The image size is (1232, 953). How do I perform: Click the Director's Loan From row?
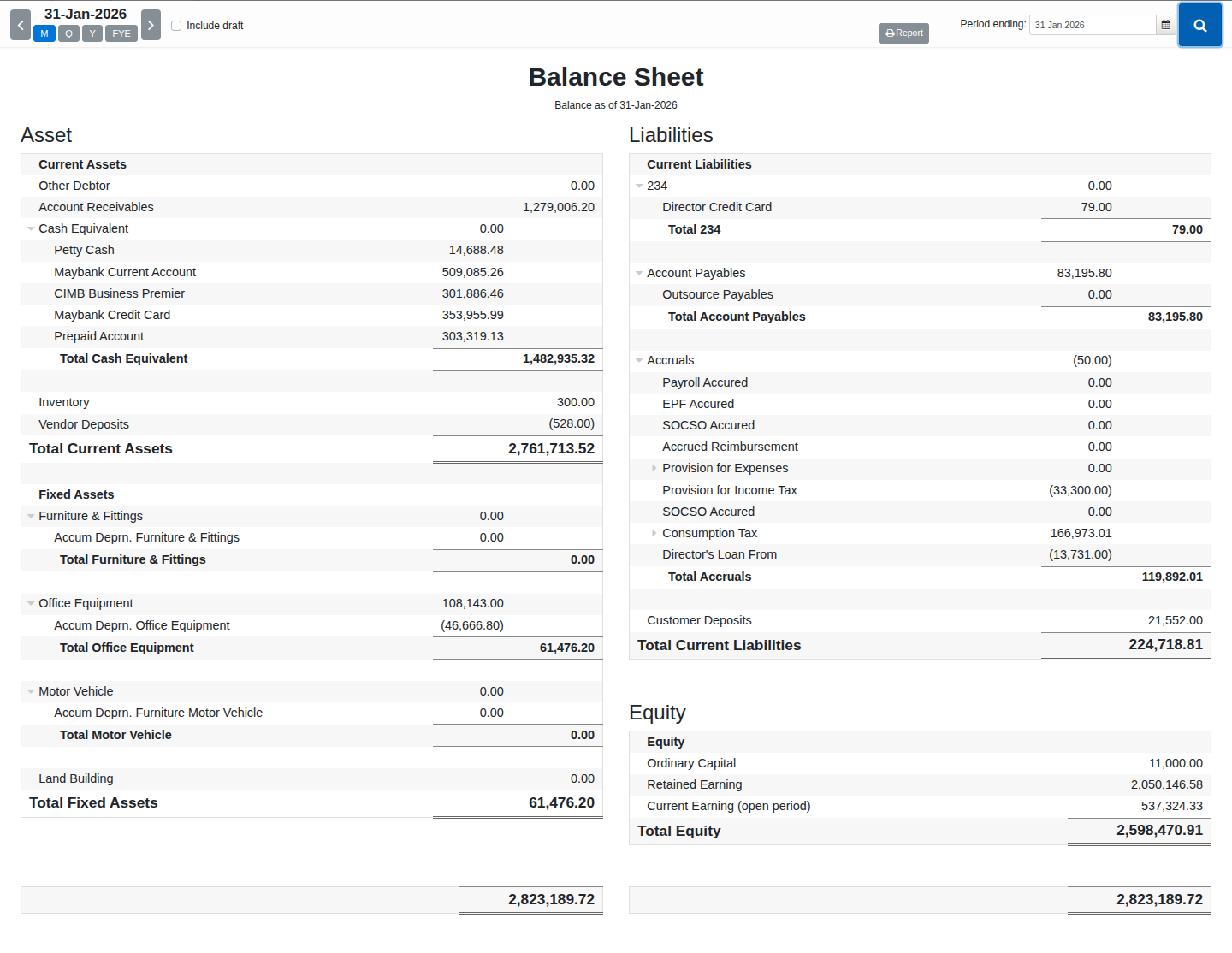pos(920,554)
